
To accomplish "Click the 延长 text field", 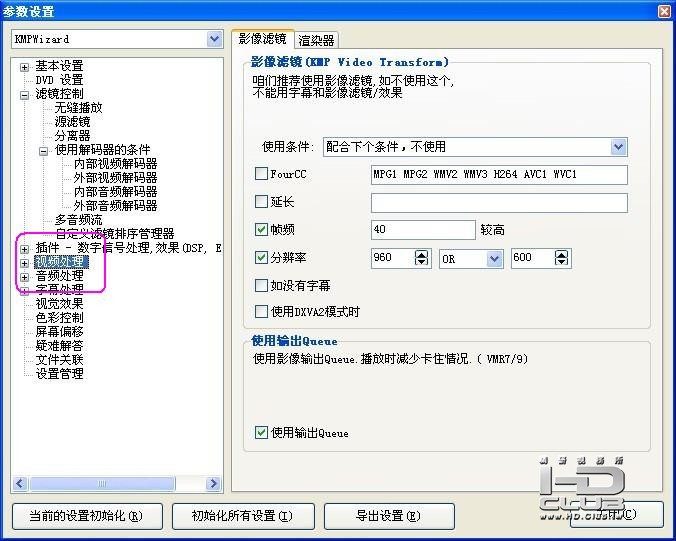I will 499,203.
